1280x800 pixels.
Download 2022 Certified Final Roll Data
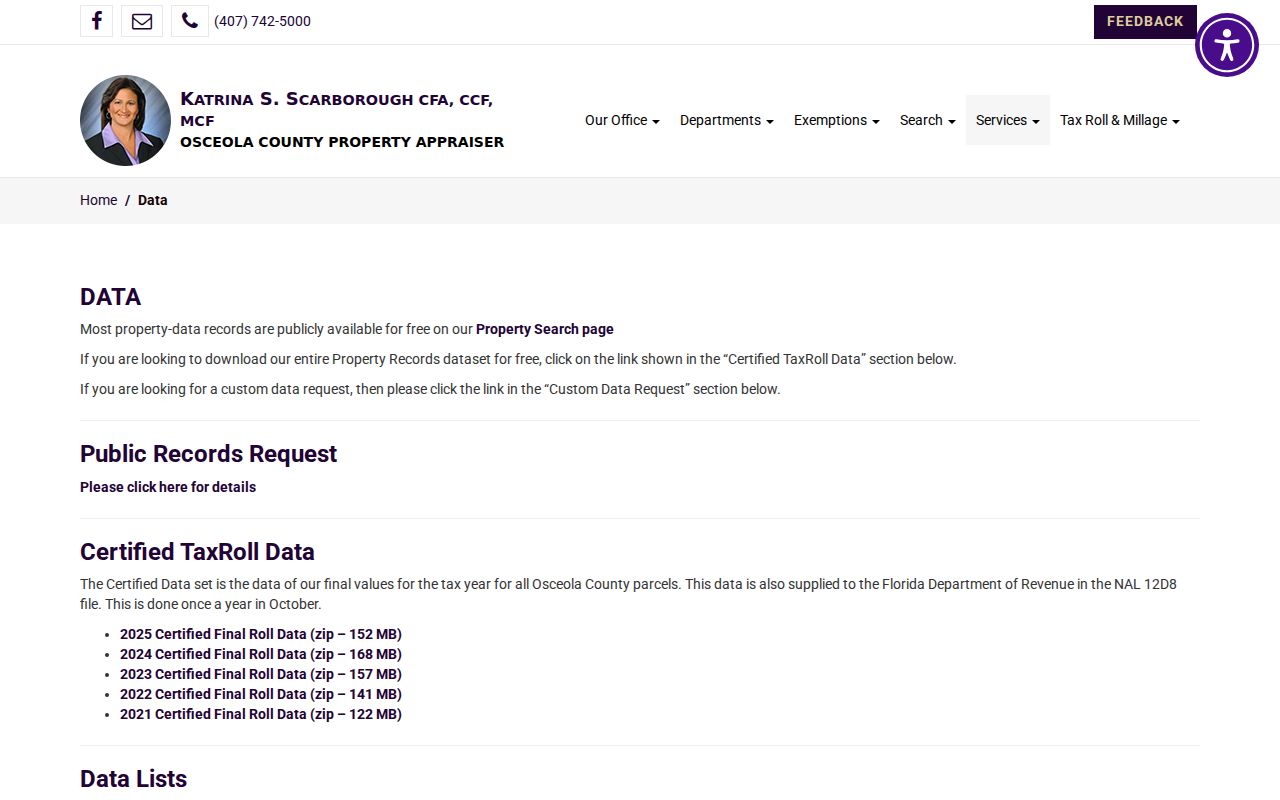point(261,694)
